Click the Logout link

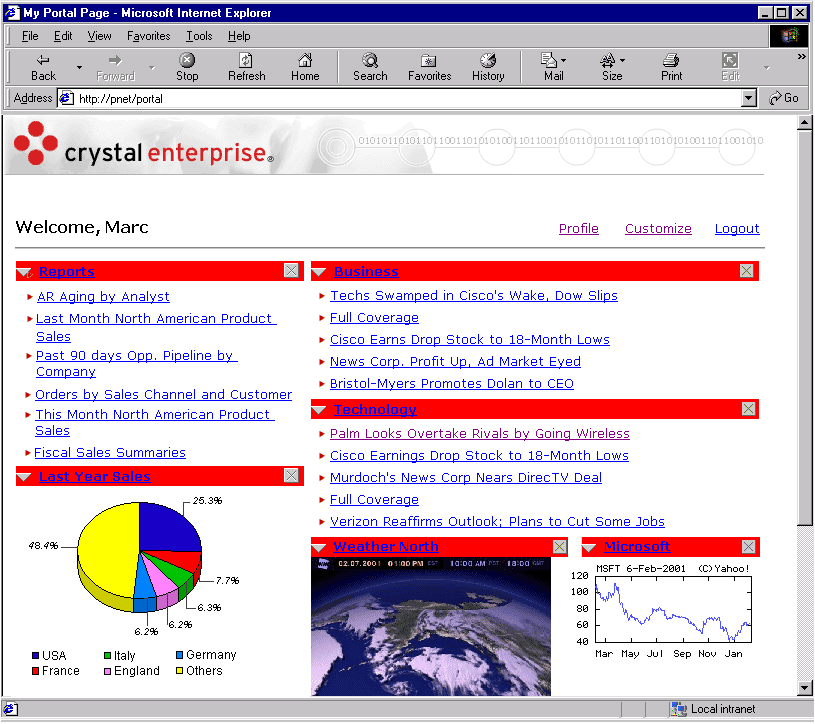(x=737, y=229)
